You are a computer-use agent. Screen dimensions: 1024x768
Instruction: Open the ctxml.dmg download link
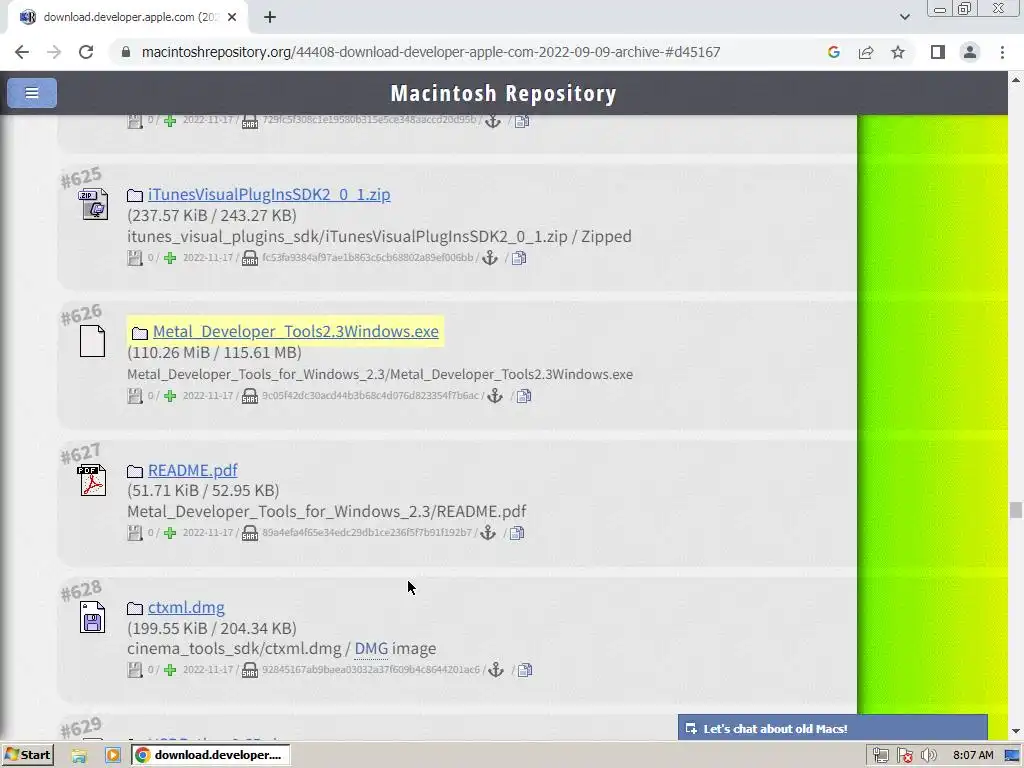pyautogui.click(x=186, y=607)
